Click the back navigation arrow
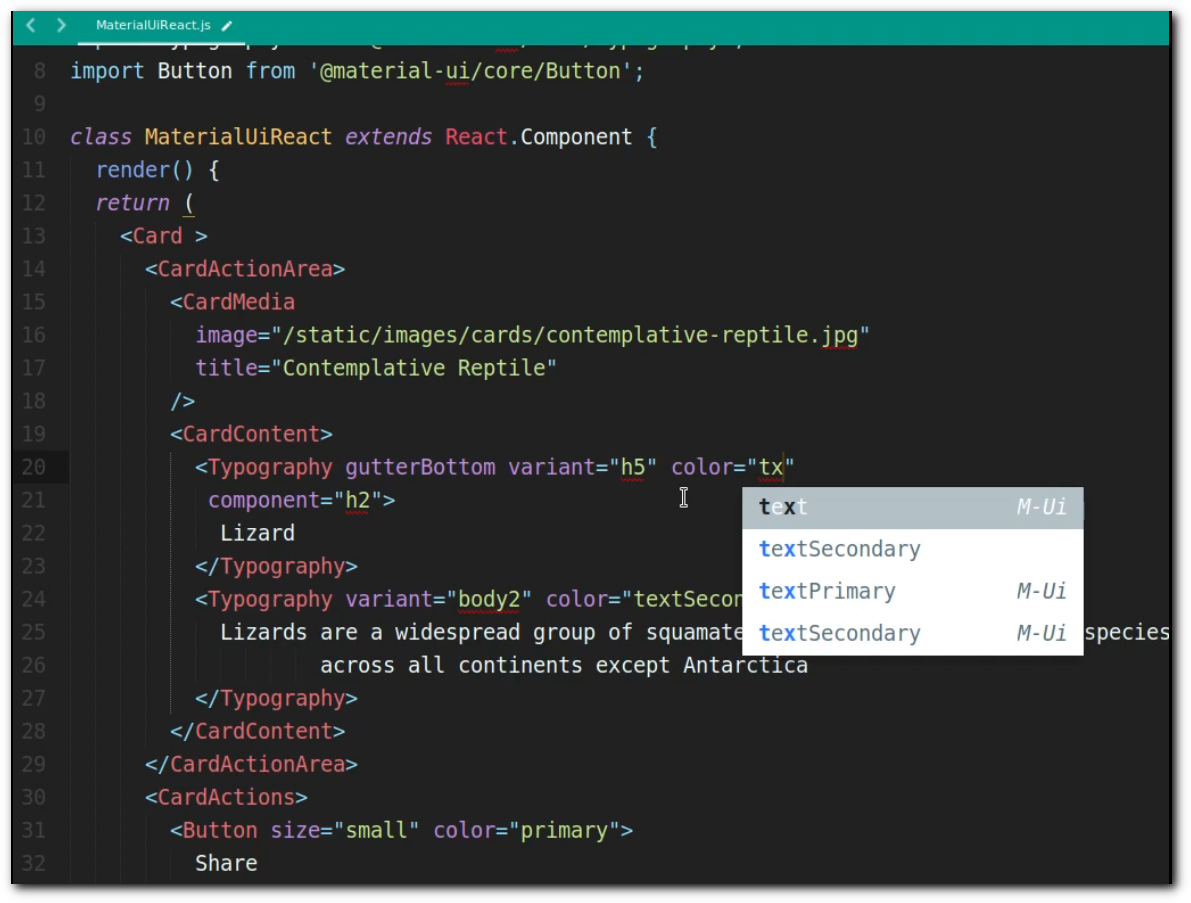This screenshot has width=1191, height=903. [x=31, y=25]
